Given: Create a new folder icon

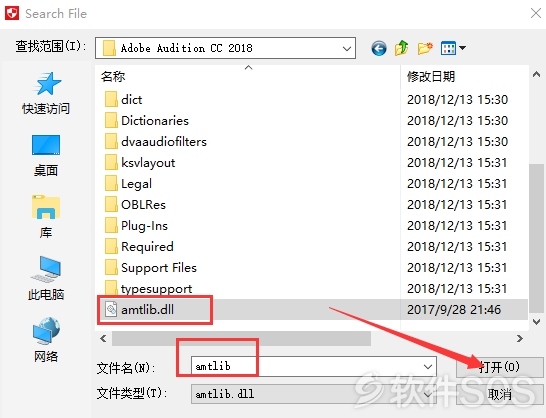Looking at the screenshot, I should click(425, 48).
